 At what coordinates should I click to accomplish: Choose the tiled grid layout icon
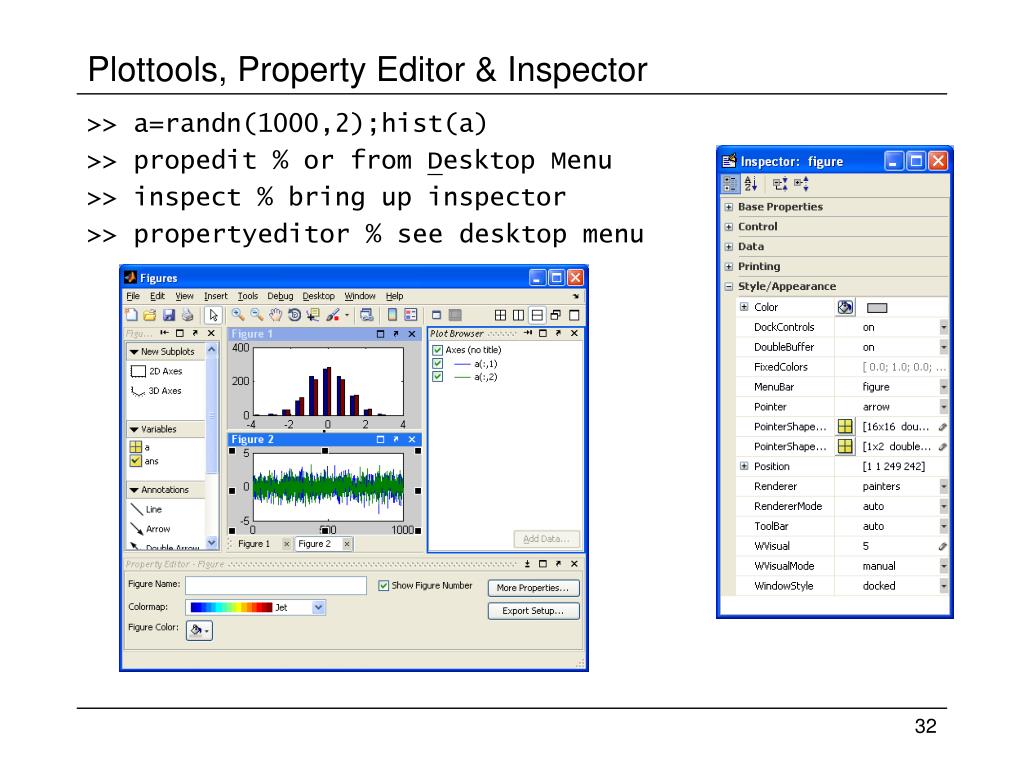pos(500,315)
